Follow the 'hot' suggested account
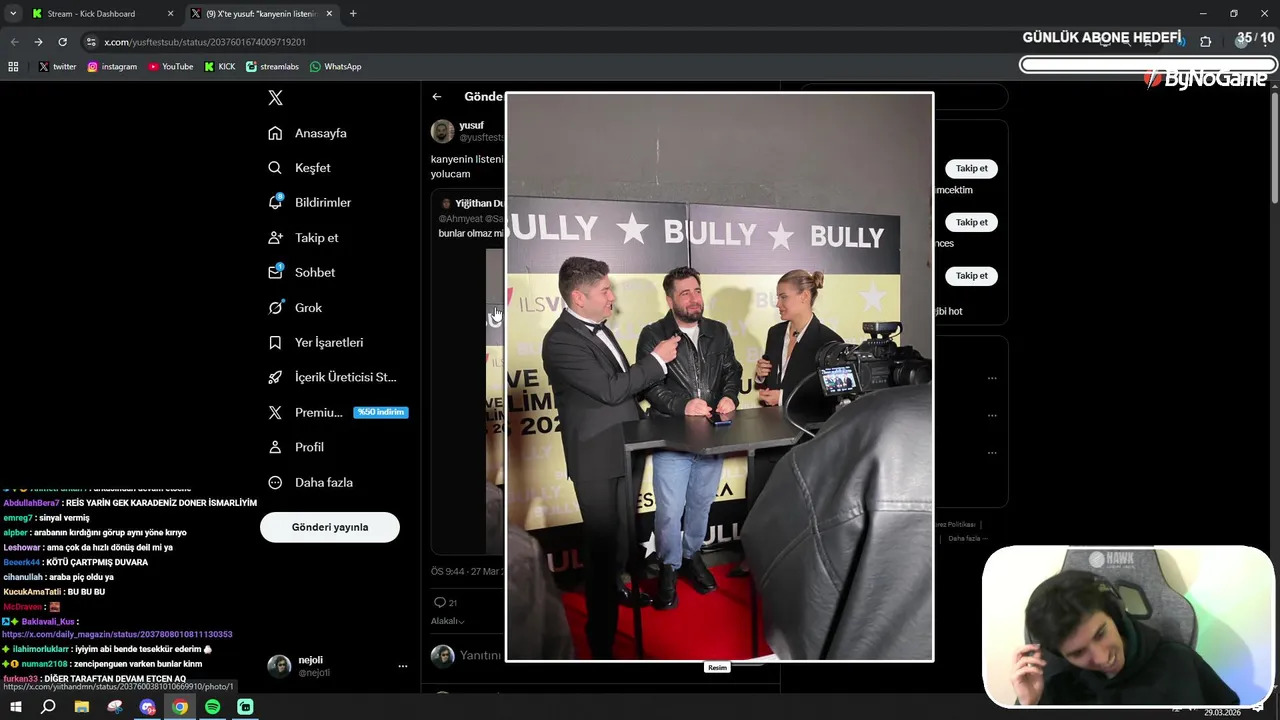 [x=971, y=275]
